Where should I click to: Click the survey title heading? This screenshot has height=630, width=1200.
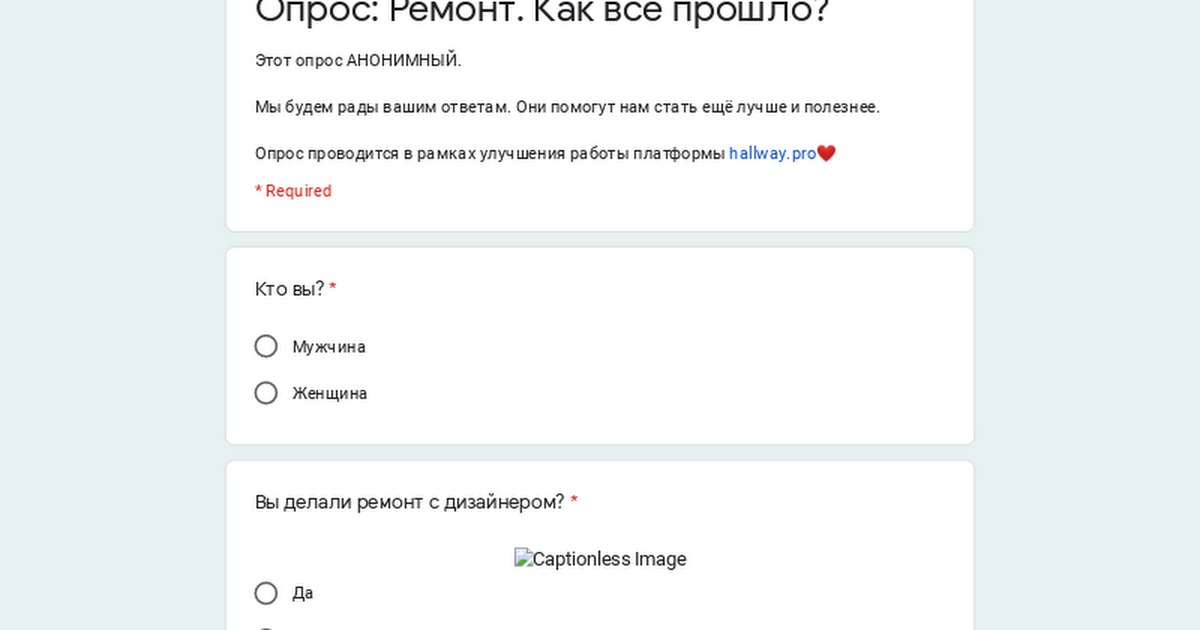(x=543, y=12)
